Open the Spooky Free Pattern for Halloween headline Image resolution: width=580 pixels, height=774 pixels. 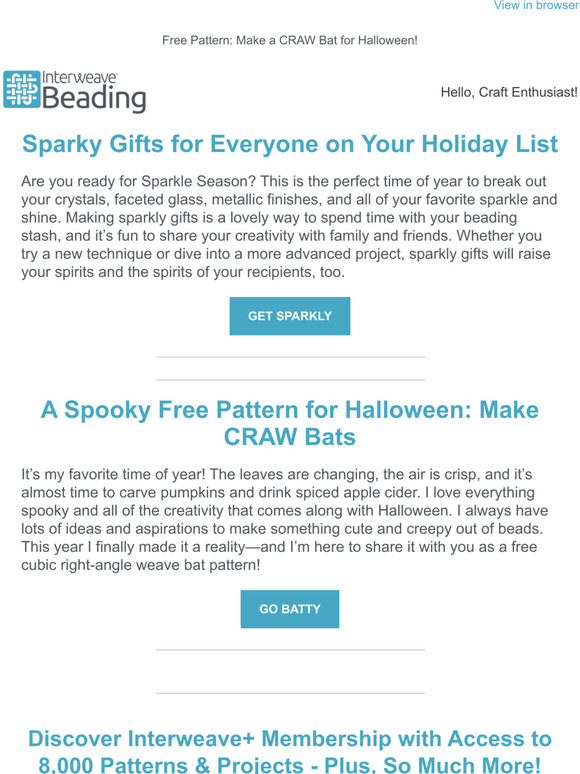(x=290, y=423)
